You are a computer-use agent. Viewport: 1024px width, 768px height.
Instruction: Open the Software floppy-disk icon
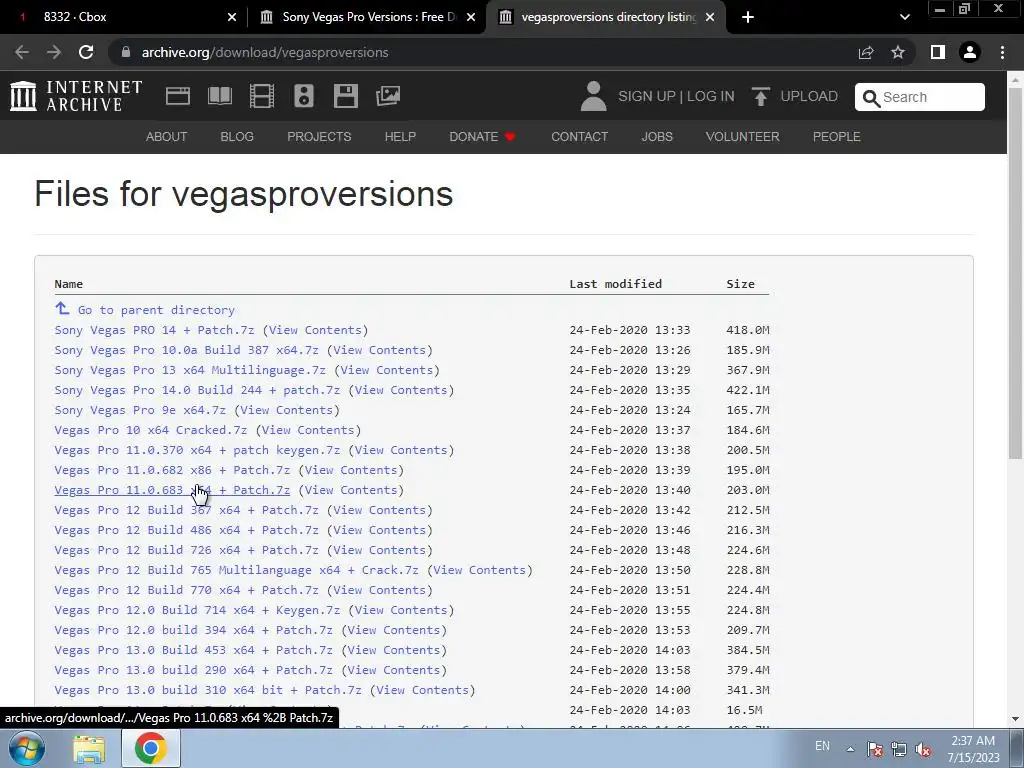[345, 96]
